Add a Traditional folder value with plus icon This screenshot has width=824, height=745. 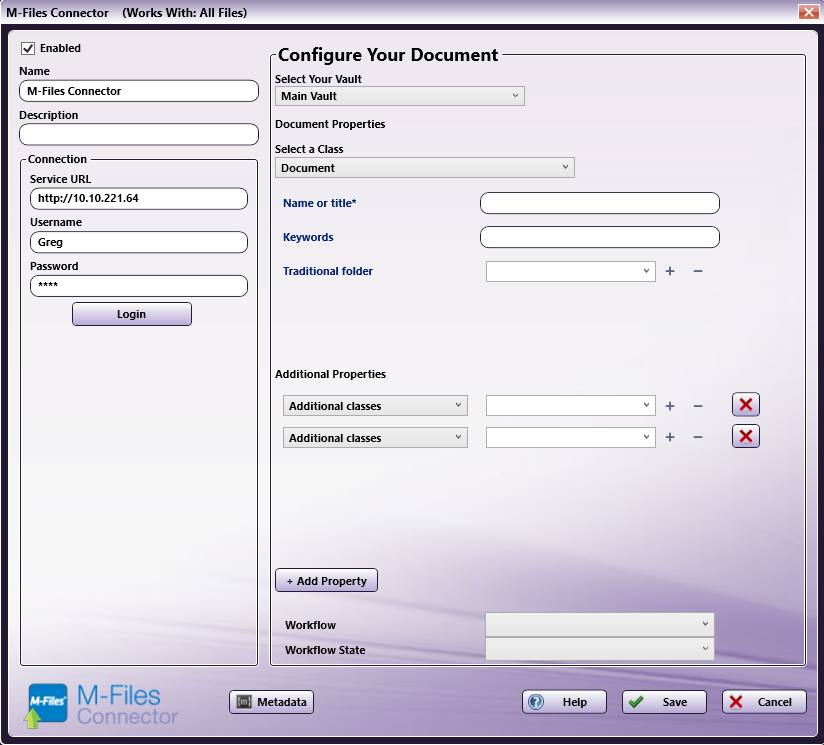tap(670, 271)
